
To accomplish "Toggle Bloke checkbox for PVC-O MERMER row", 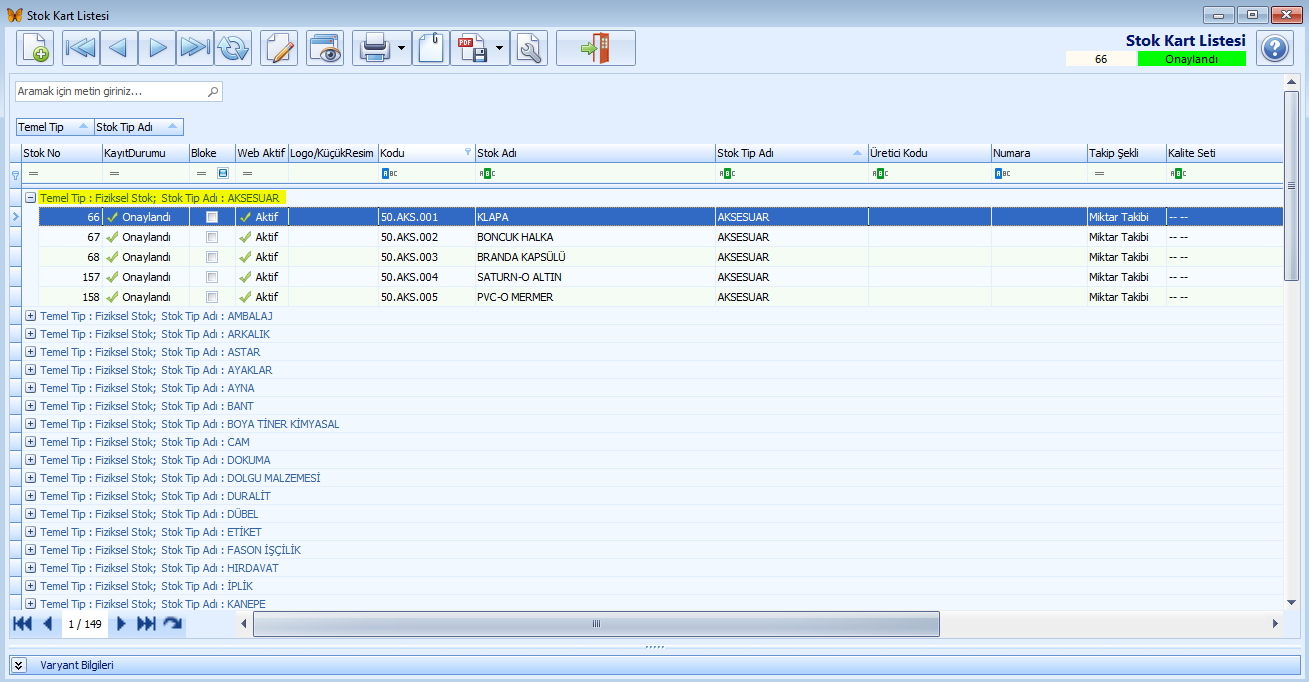I will pos(212,297).
